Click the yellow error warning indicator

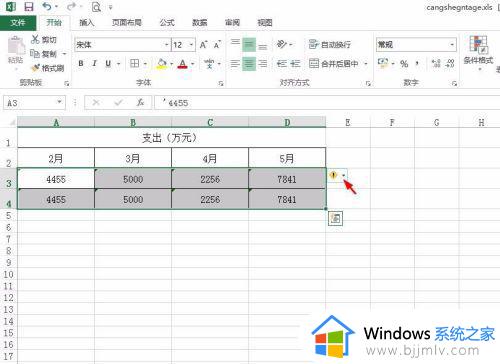(x=333, y=175)
